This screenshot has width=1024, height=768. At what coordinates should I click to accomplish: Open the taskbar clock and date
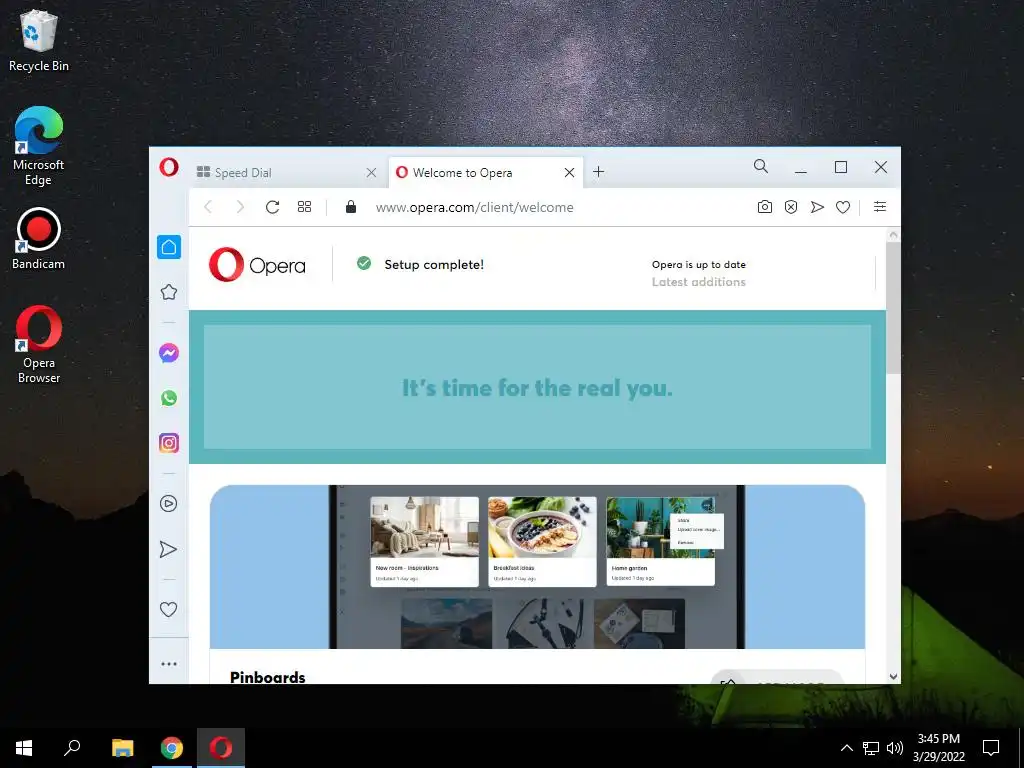click(938, 748)
